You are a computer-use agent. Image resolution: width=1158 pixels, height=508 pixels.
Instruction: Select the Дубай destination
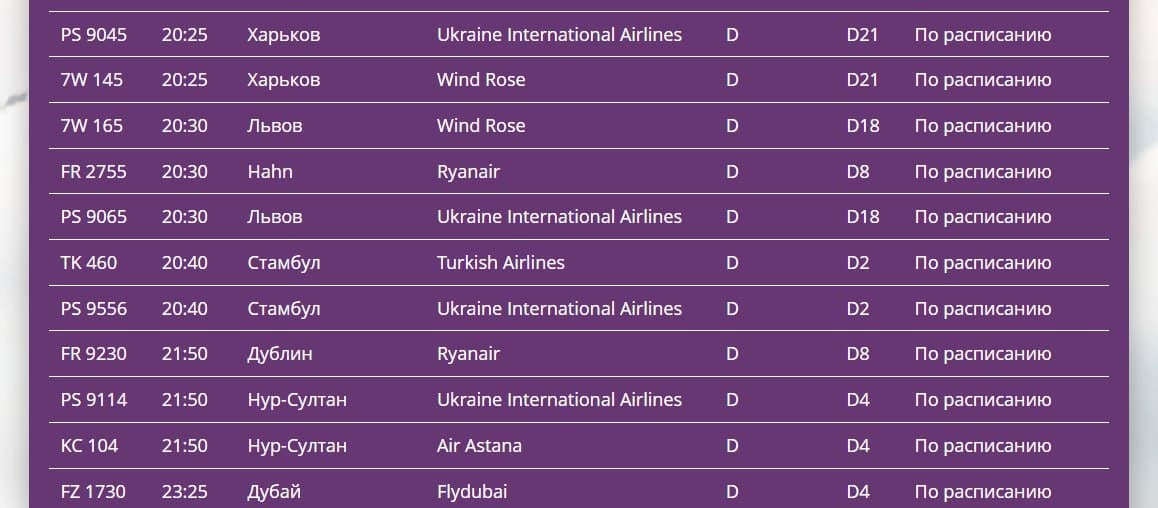[x=274, y=492]
